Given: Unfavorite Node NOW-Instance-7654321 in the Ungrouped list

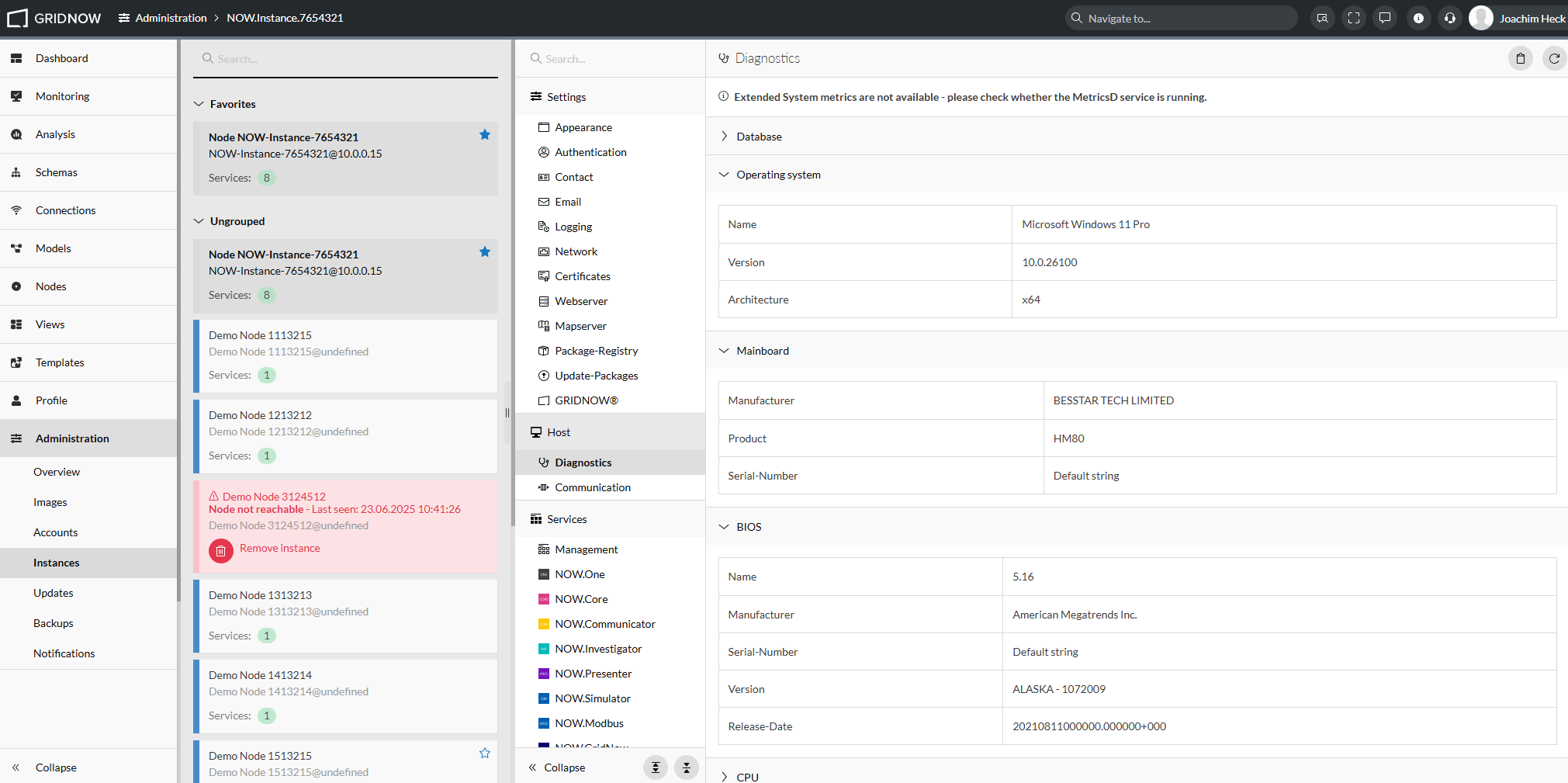Looking at the screenshot, I should [485, 251].
